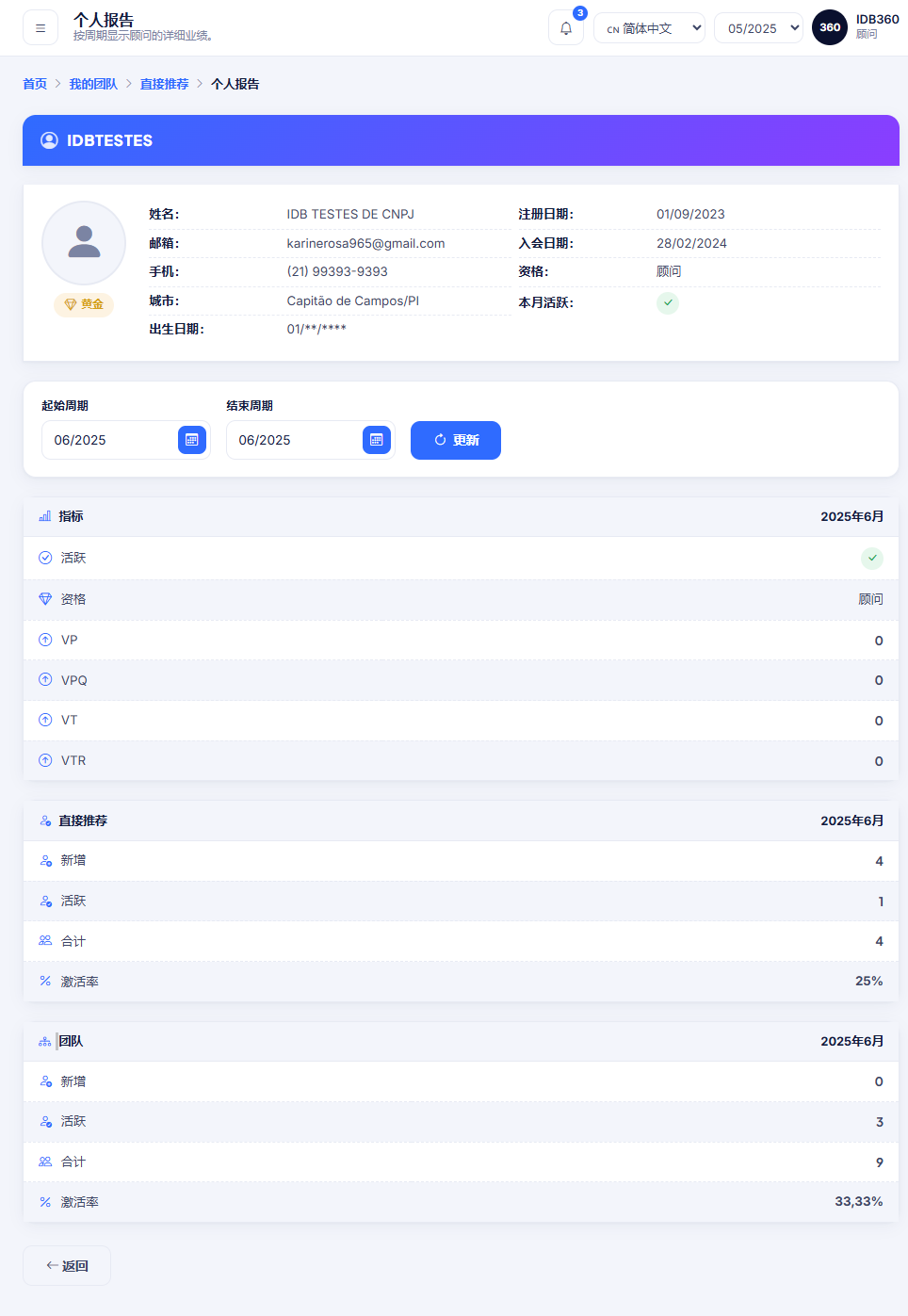Click registration date 01/09/2023
908x1316 pixels.
[x=690, y=214]
